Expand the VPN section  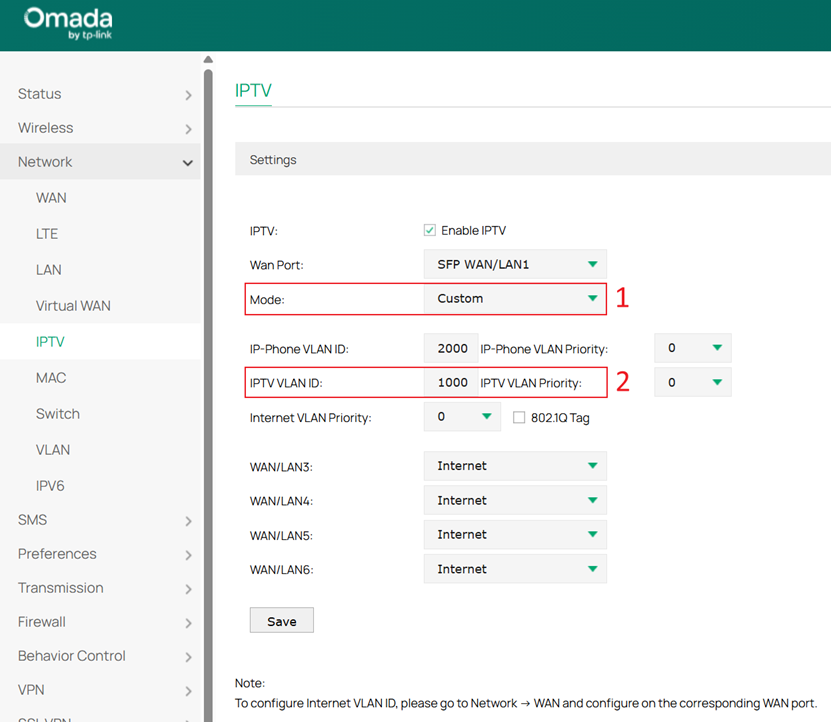tap(30, 689)
